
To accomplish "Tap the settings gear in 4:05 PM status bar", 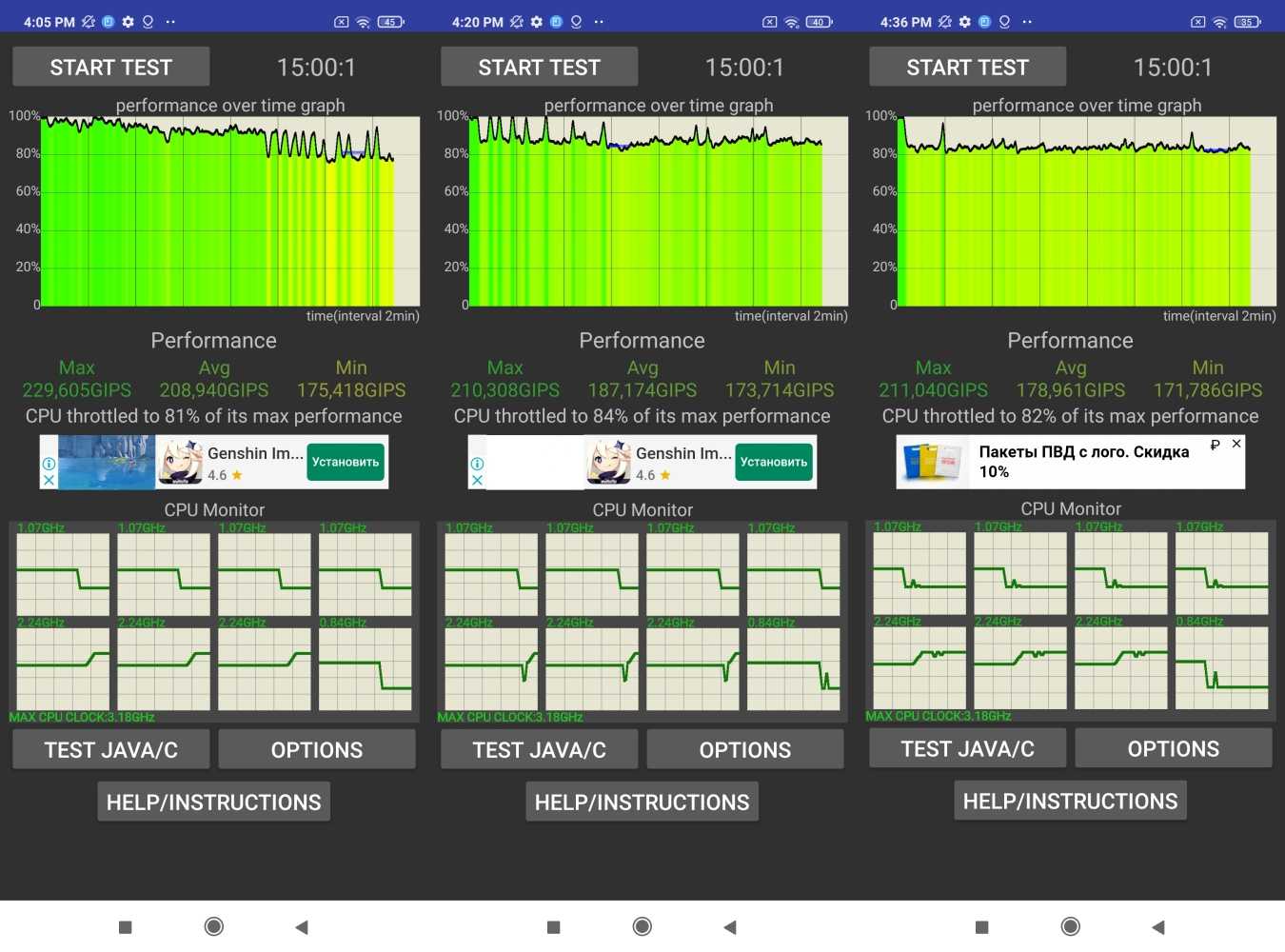I will pos(128,22).
